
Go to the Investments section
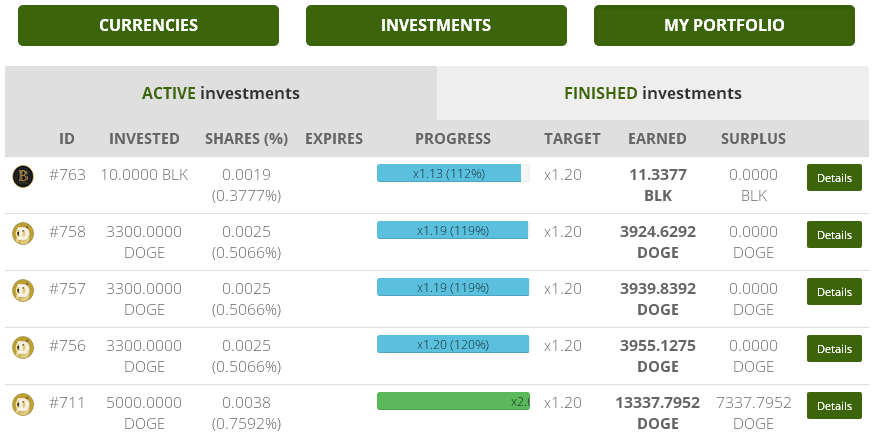point(436,26)
